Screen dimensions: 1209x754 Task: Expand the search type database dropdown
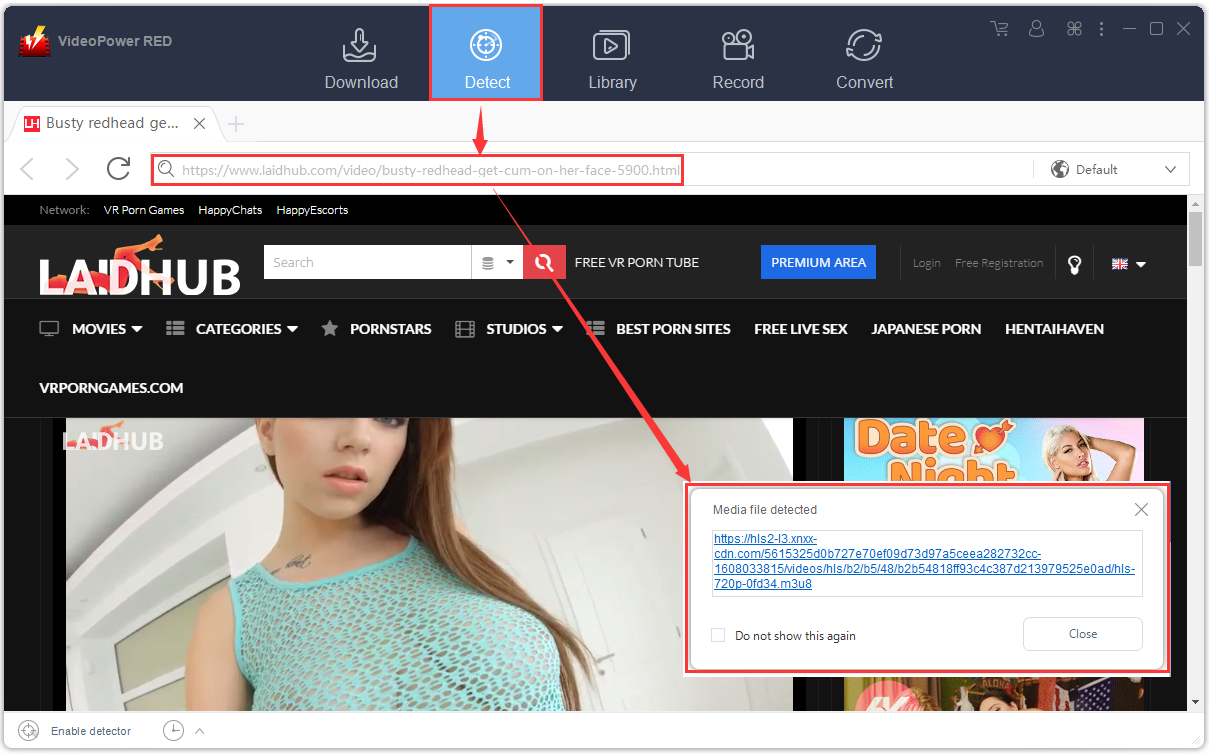pyautogui.click(x=497, y=262)
